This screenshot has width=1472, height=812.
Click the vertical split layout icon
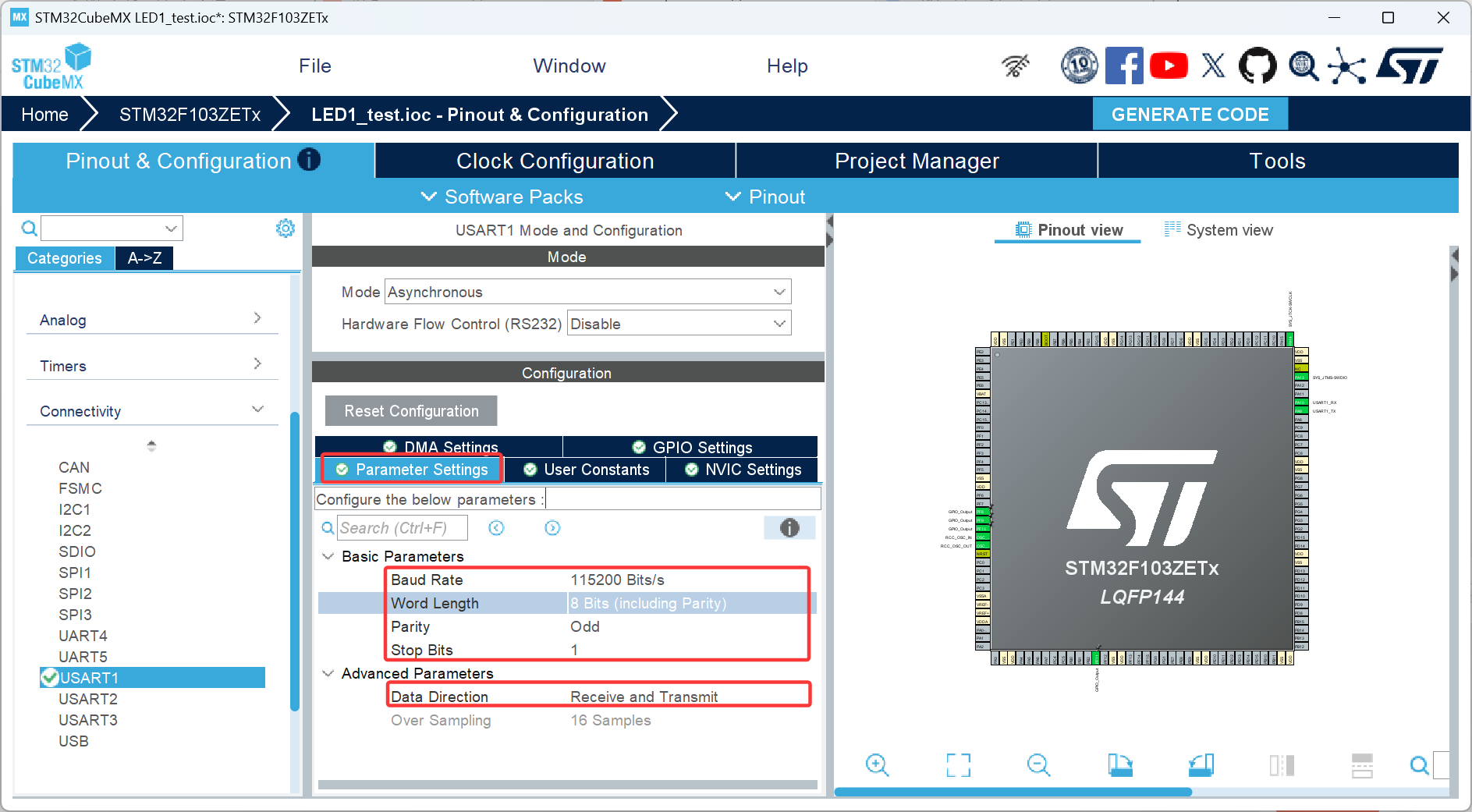(x=1282, y=765)
